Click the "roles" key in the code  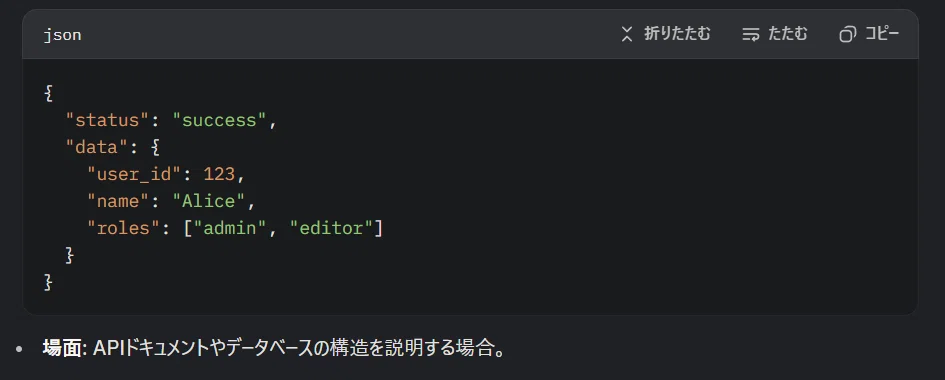(124, 228)
